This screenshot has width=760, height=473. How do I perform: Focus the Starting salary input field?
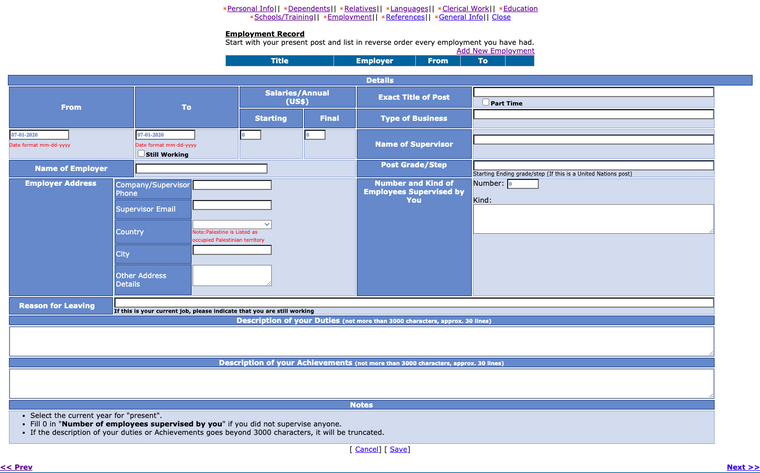pos(250,135)
